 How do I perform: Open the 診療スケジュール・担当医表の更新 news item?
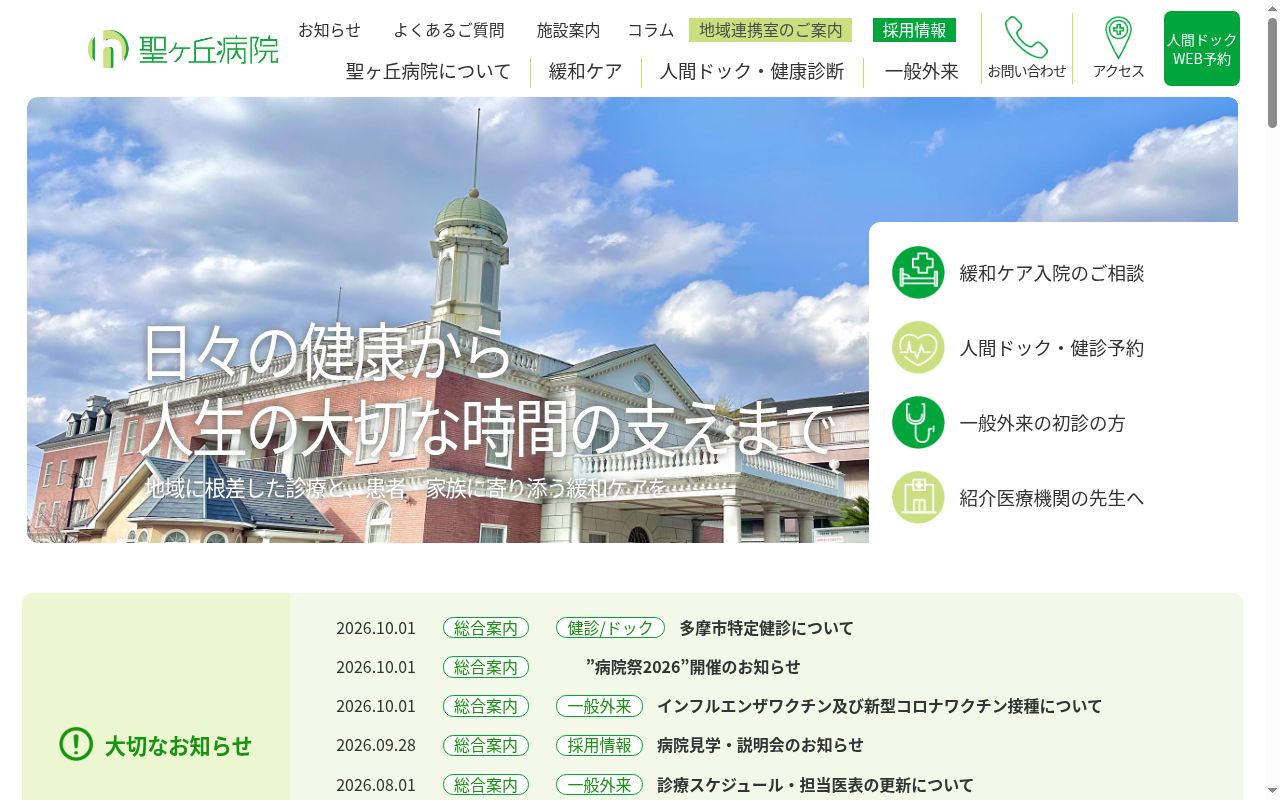[814, 785]
